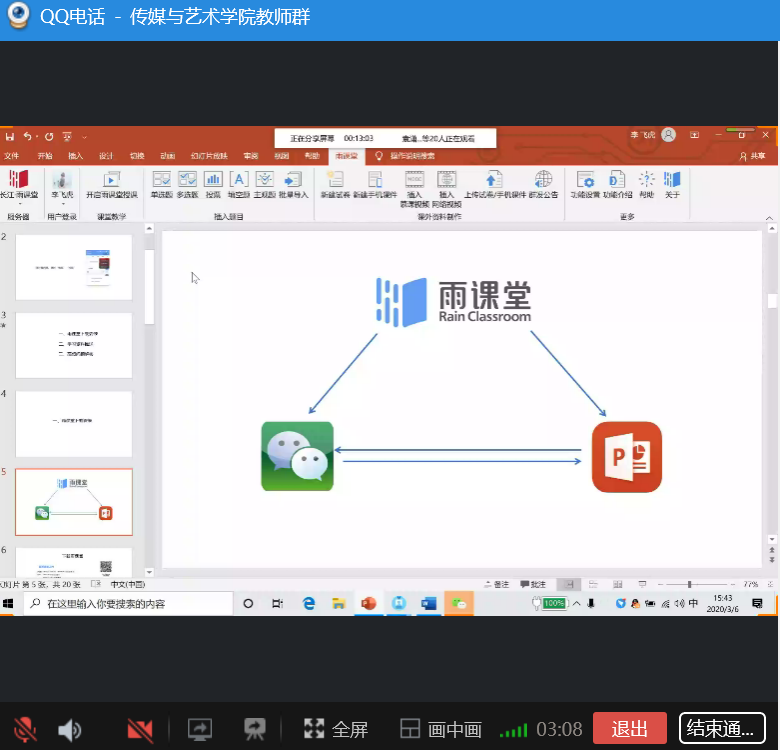The image size is (780, 750).
Task: Click the insert MOOC video icon
Action: tap(414, 189)
